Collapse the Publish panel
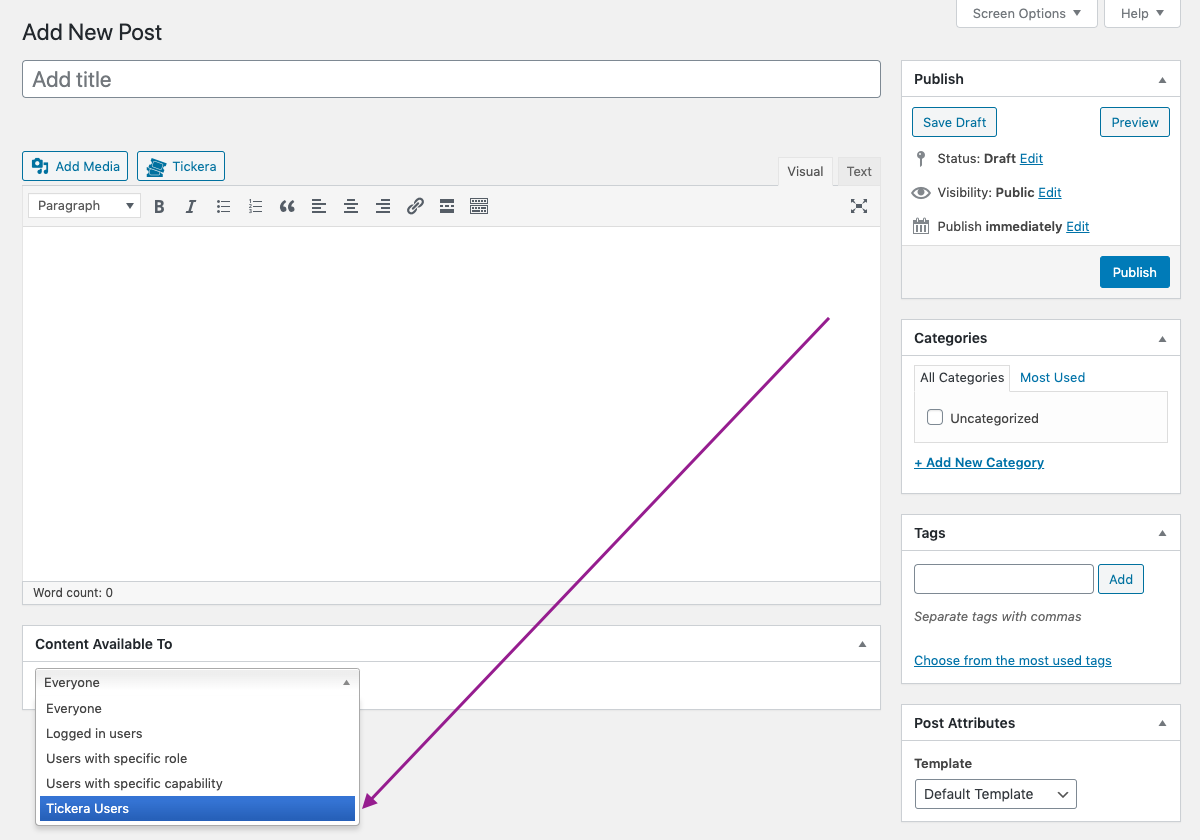 [1162, 80]
